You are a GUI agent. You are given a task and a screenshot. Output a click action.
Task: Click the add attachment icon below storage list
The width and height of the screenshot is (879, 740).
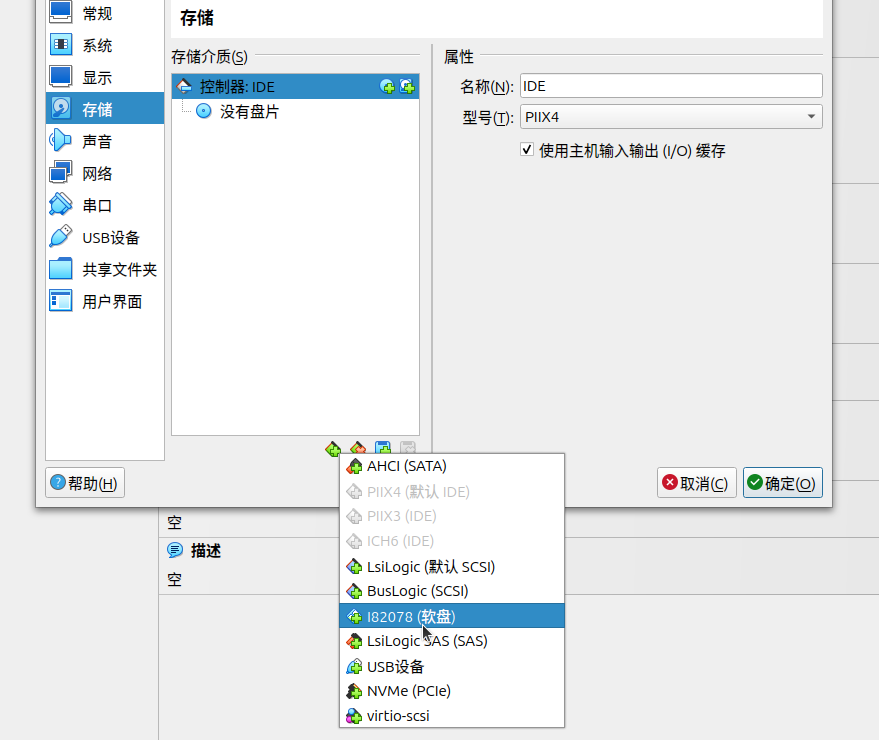click(x=382, y=449)
